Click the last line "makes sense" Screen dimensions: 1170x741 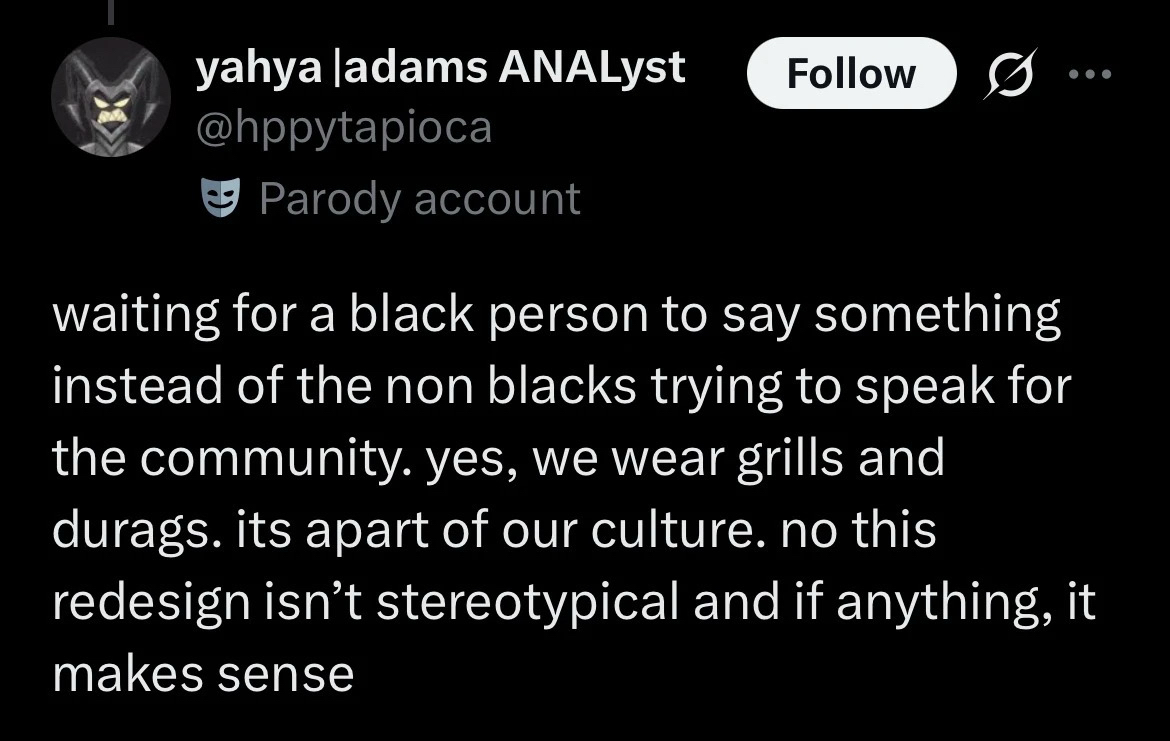(x=203, y=674)
